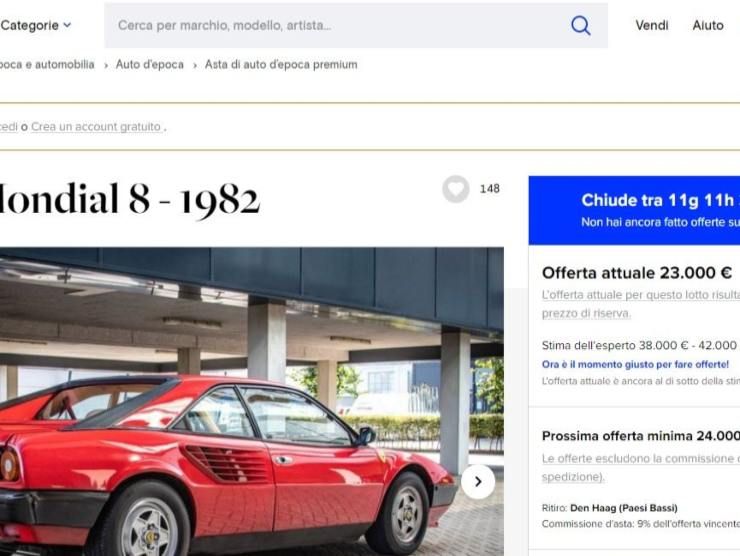Open prezzo di riserva info link
Image resolution: width=740 pixels, height=556 pixels.
point(586,313)
